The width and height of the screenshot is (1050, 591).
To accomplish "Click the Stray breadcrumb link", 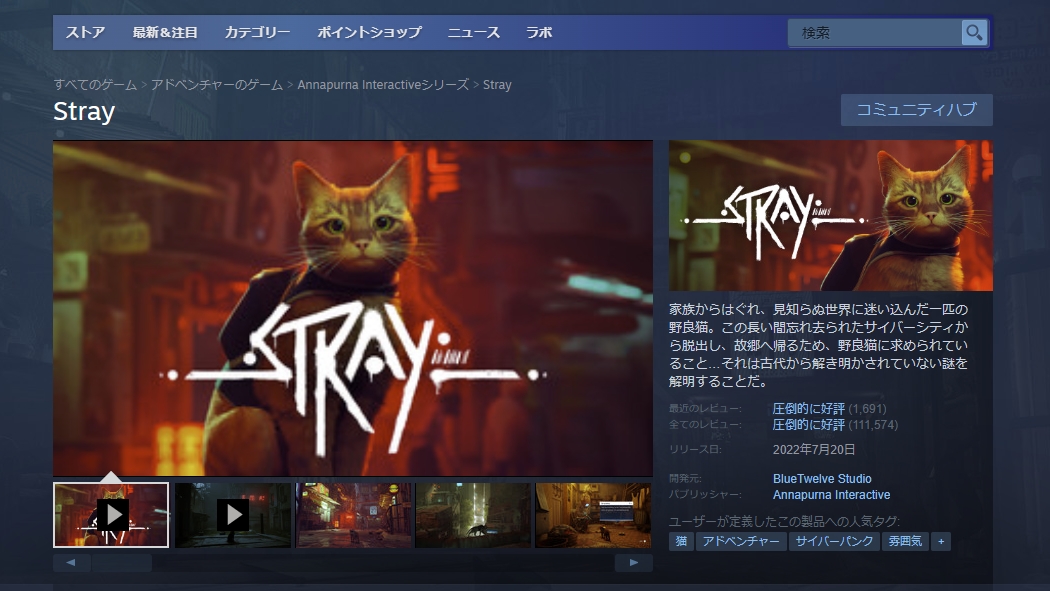I will click(497, 85).
